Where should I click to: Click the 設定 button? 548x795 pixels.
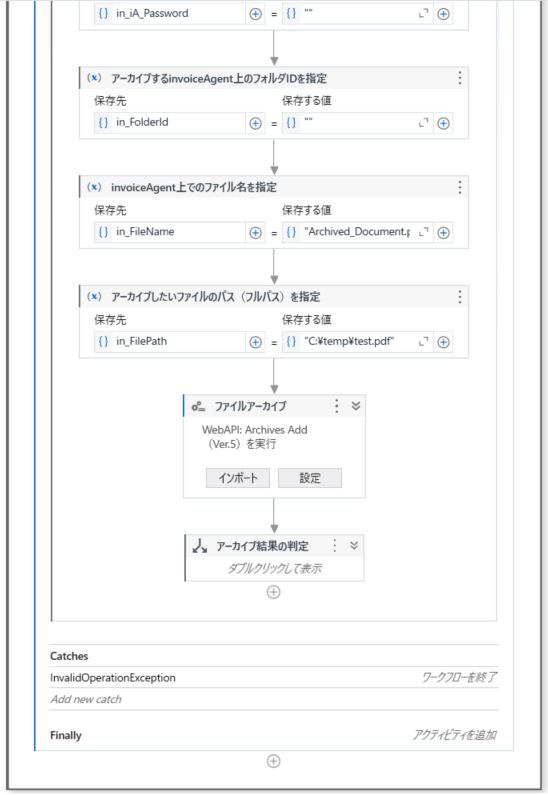pos(310,478)
